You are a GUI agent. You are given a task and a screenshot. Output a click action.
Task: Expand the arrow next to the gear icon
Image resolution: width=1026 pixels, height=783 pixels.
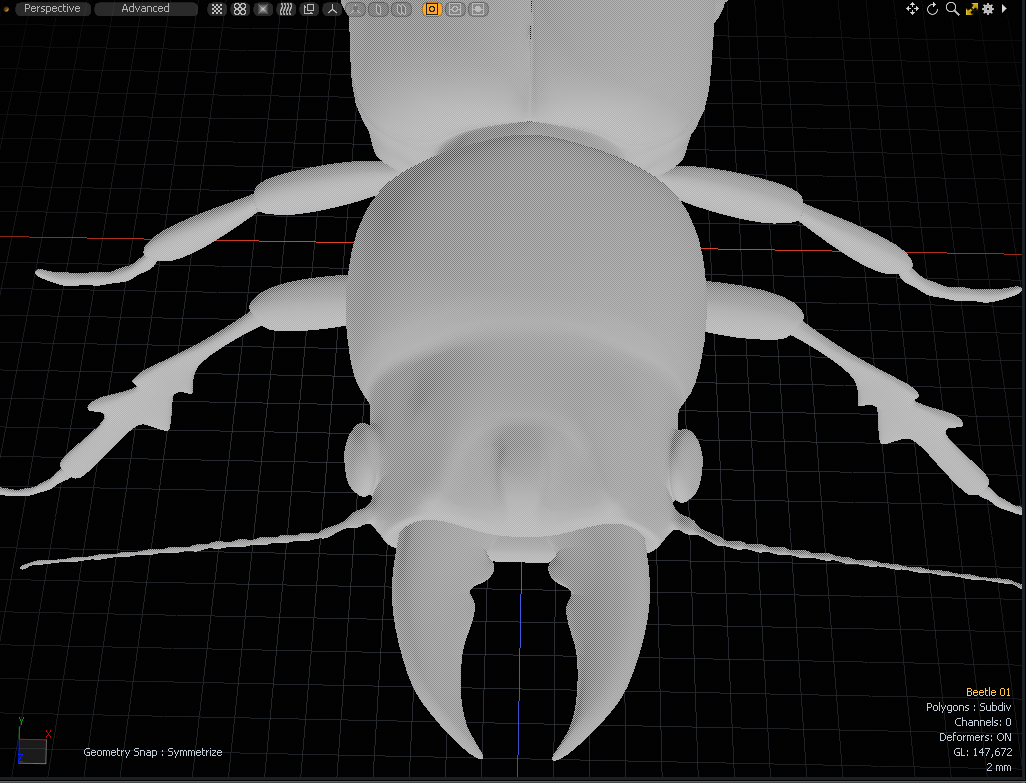(1003, 9)
